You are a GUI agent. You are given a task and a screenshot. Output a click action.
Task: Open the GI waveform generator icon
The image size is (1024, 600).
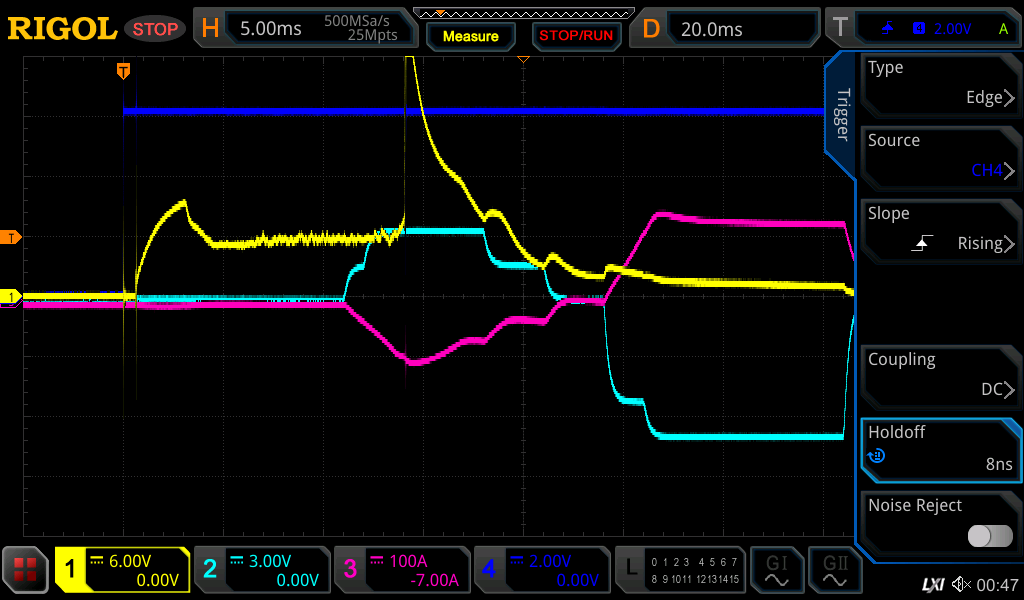(777, 571)
